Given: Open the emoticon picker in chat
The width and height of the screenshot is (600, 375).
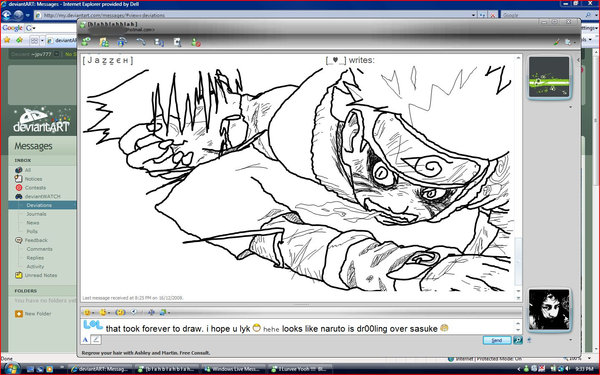Looking at the screenshot, I should [88, 312].
